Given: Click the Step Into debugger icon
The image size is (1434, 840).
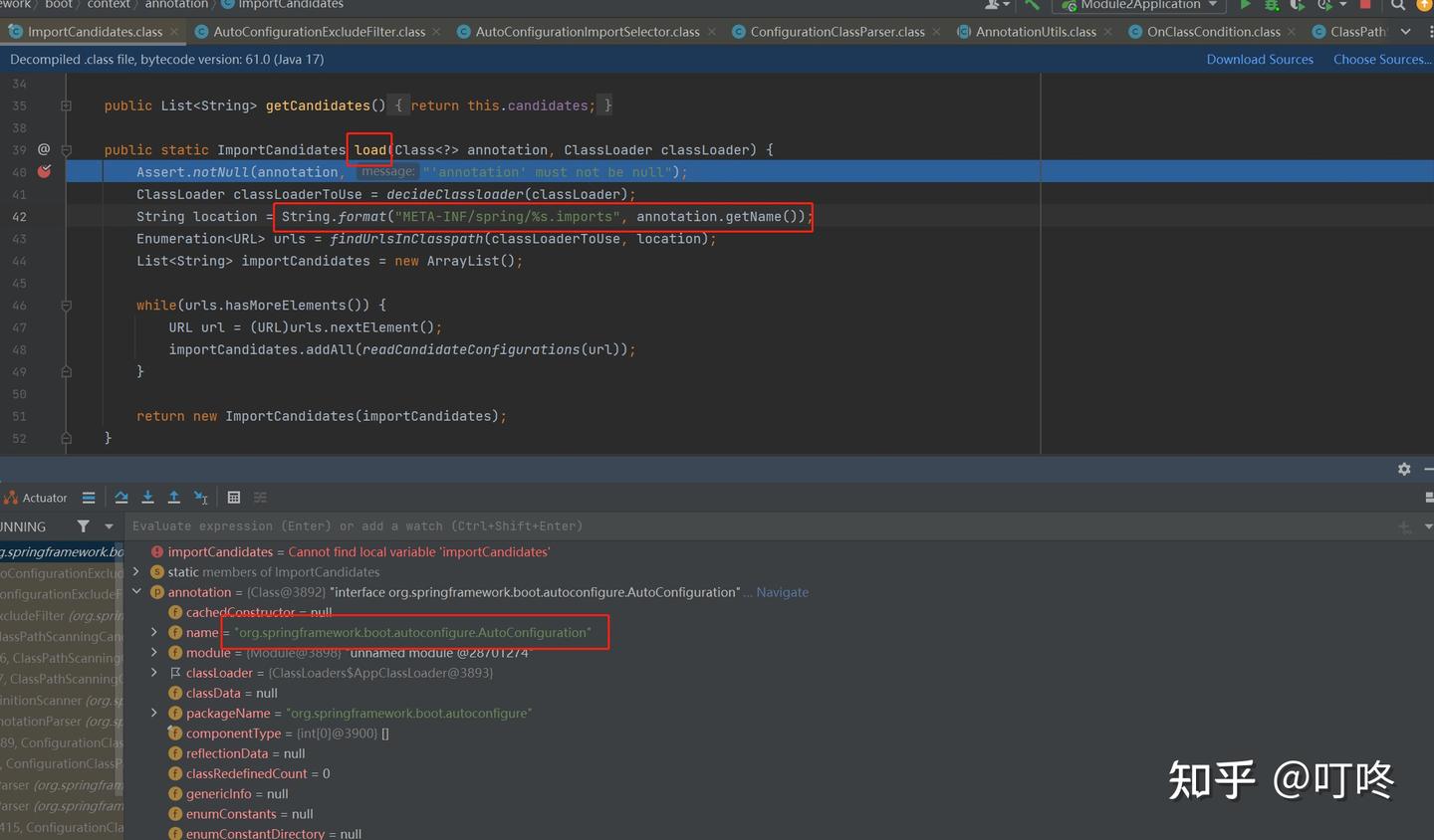Looking at the screenshot, I should 147,498.
